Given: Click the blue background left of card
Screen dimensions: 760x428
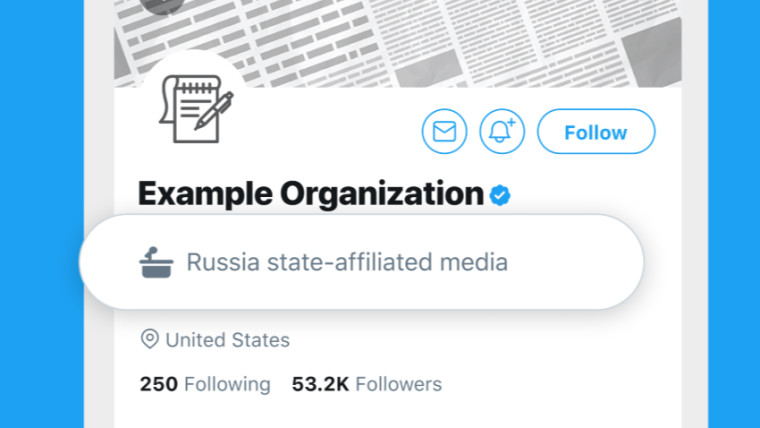Looking at the screenshot, I should pyautogui.click(x=41, y=214).
